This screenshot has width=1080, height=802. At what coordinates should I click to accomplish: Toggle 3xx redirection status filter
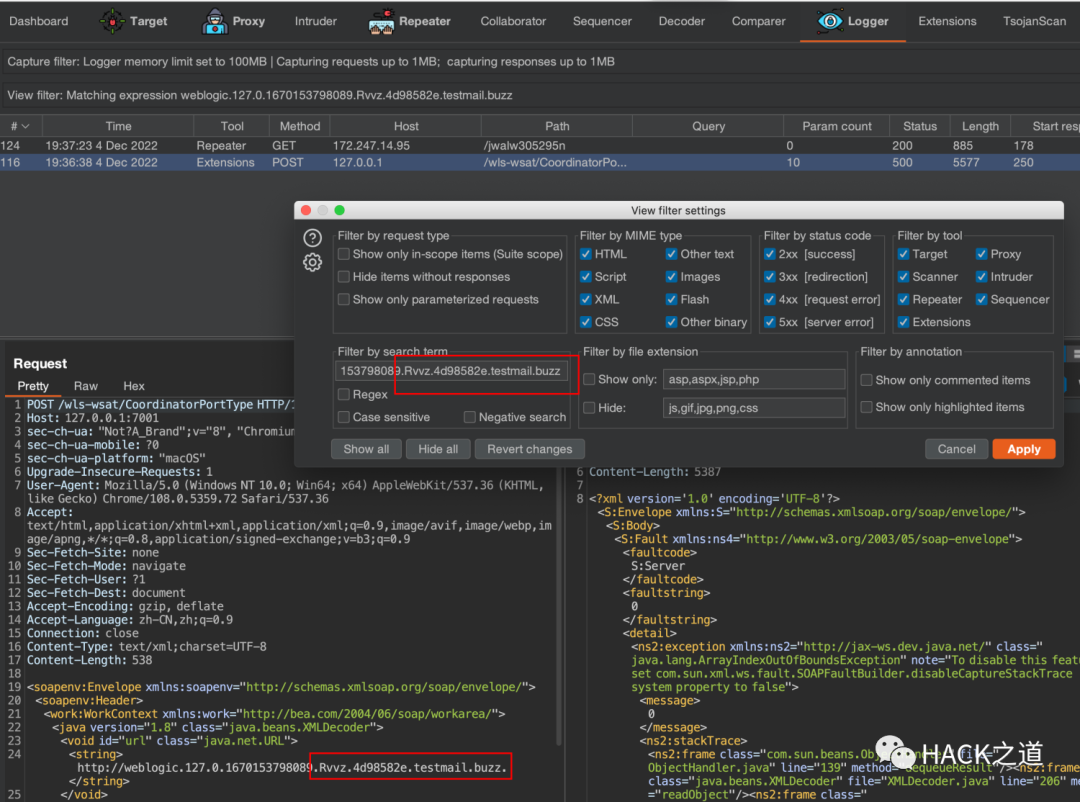(769, 277)
